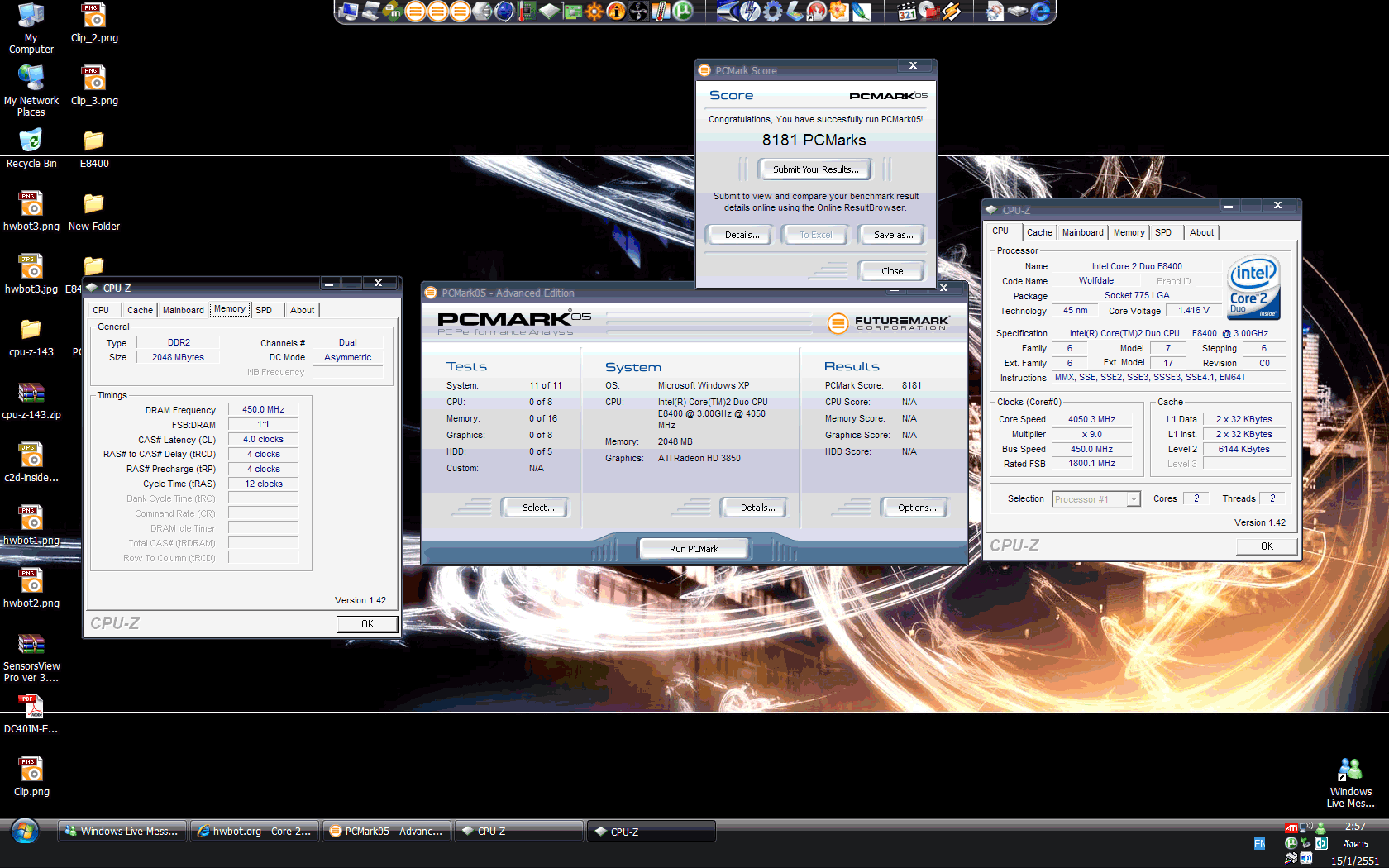Click the Windows Start orb
Screen dimensions: 1389x868
click(25, 831)
